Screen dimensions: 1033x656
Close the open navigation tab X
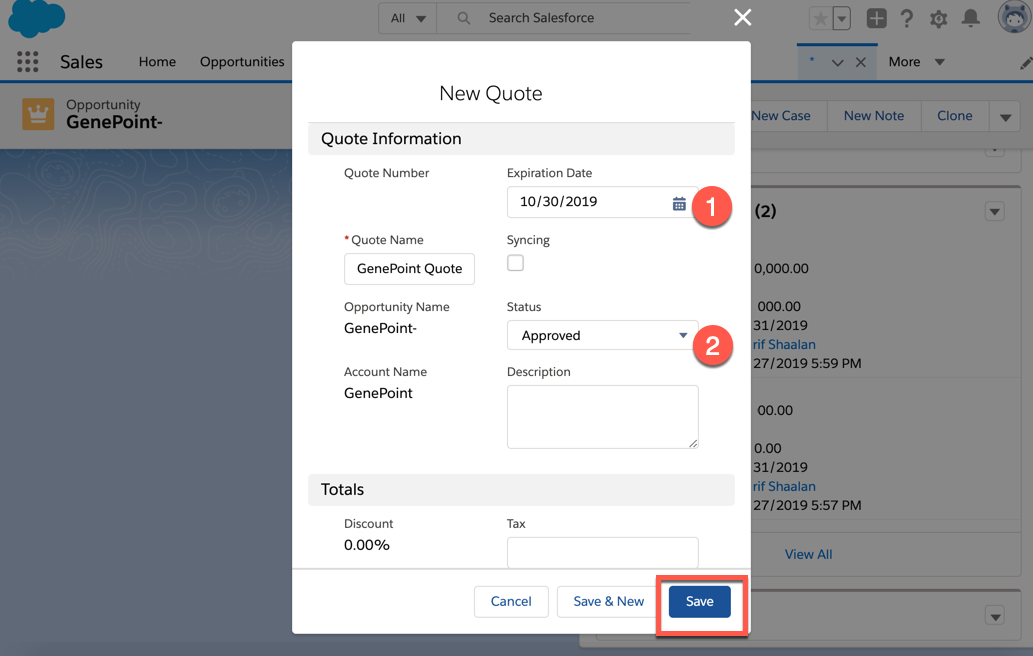[x=860, y=63]
